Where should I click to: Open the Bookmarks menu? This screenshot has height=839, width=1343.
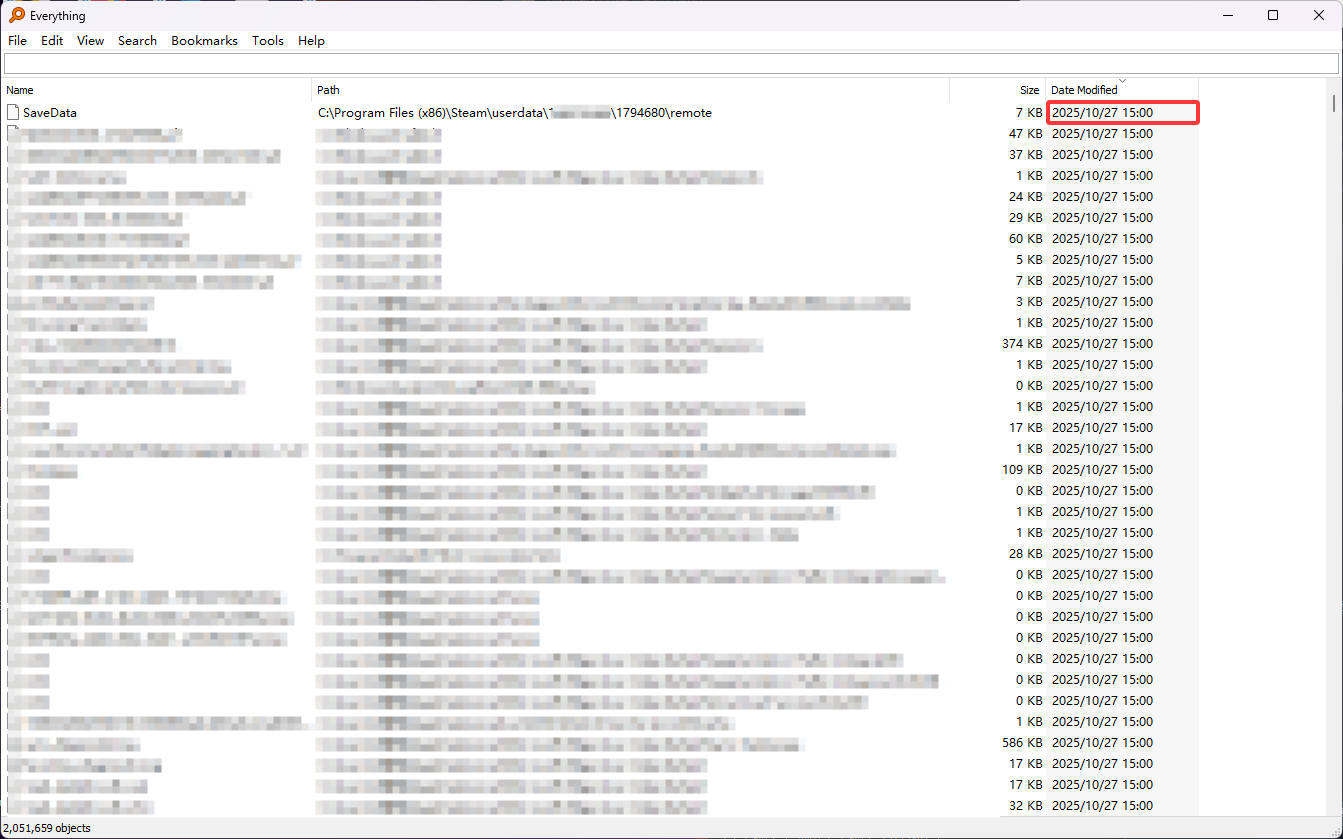[x=204, y=41]
